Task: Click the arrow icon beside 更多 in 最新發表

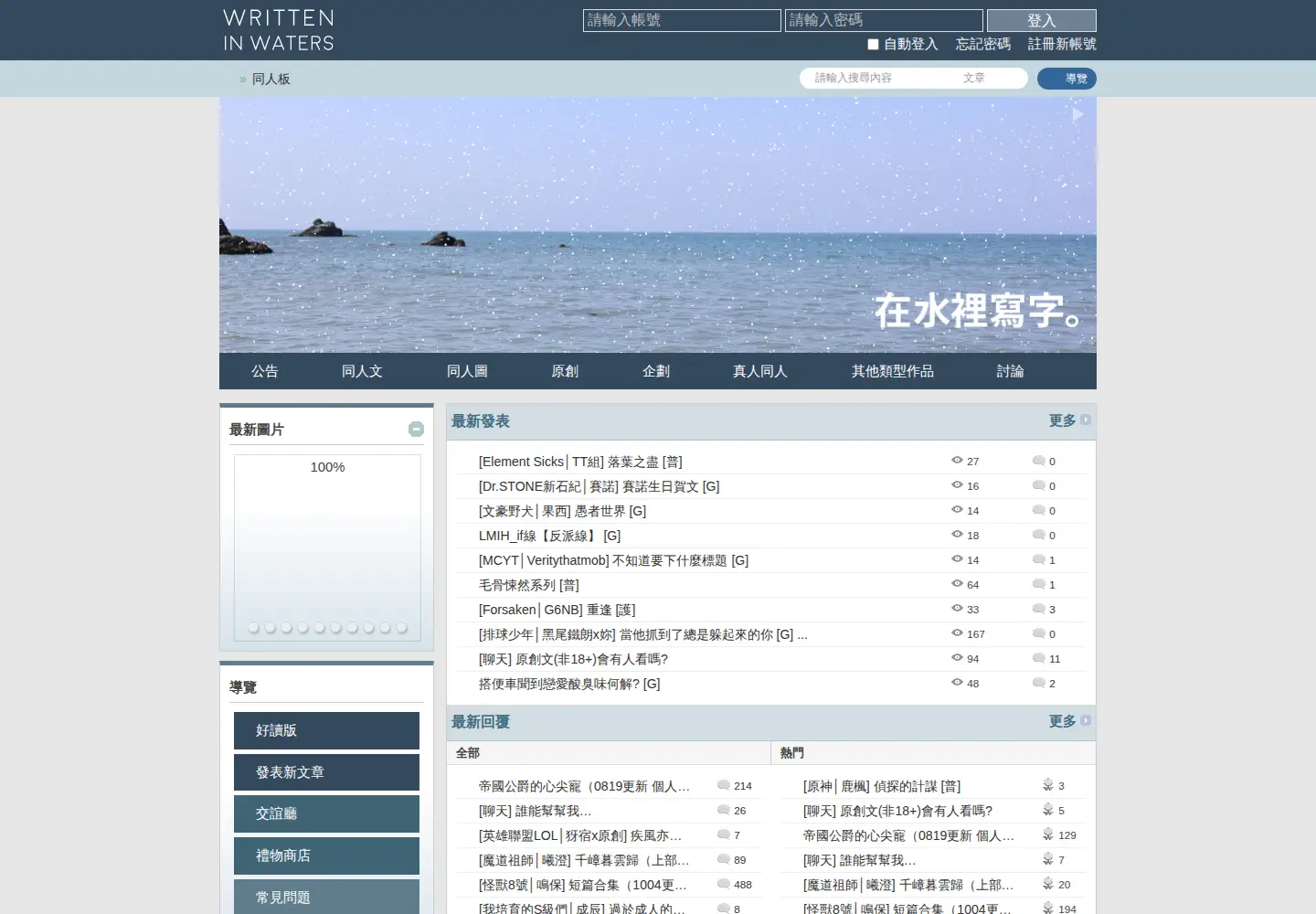Action: click(x=1086, y=420)
